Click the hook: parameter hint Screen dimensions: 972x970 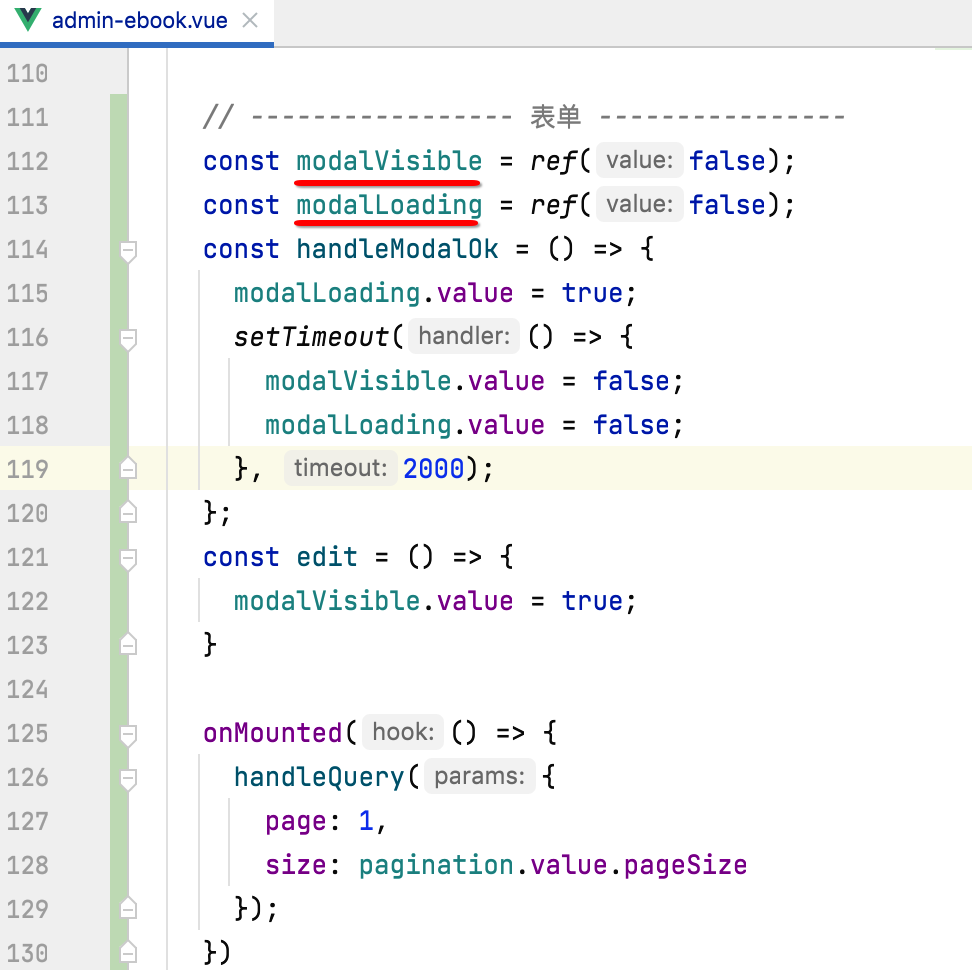(x=403, y=733)
